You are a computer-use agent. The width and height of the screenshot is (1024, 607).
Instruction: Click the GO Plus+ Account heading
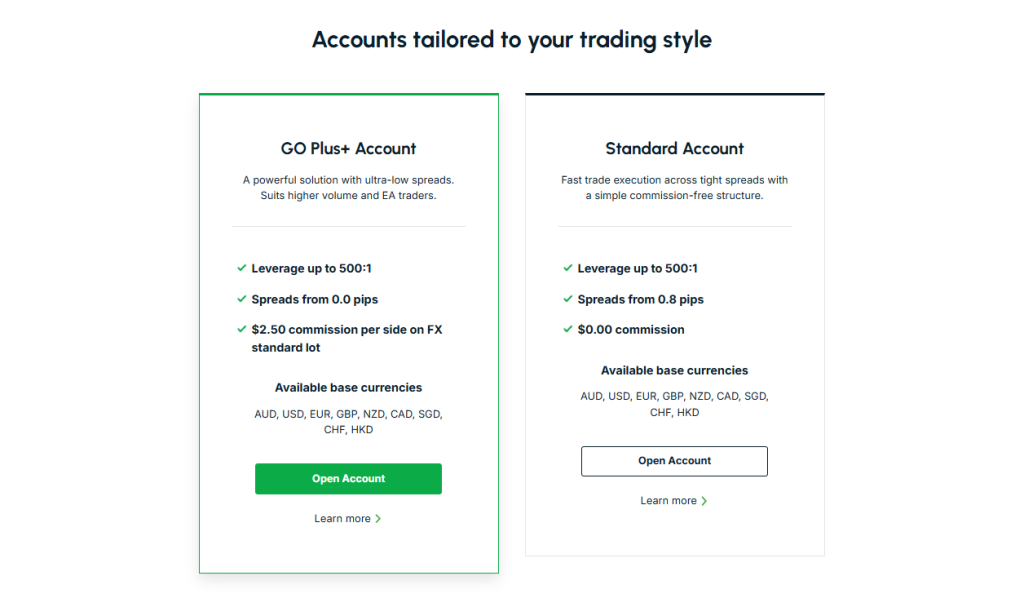point(348,148)
